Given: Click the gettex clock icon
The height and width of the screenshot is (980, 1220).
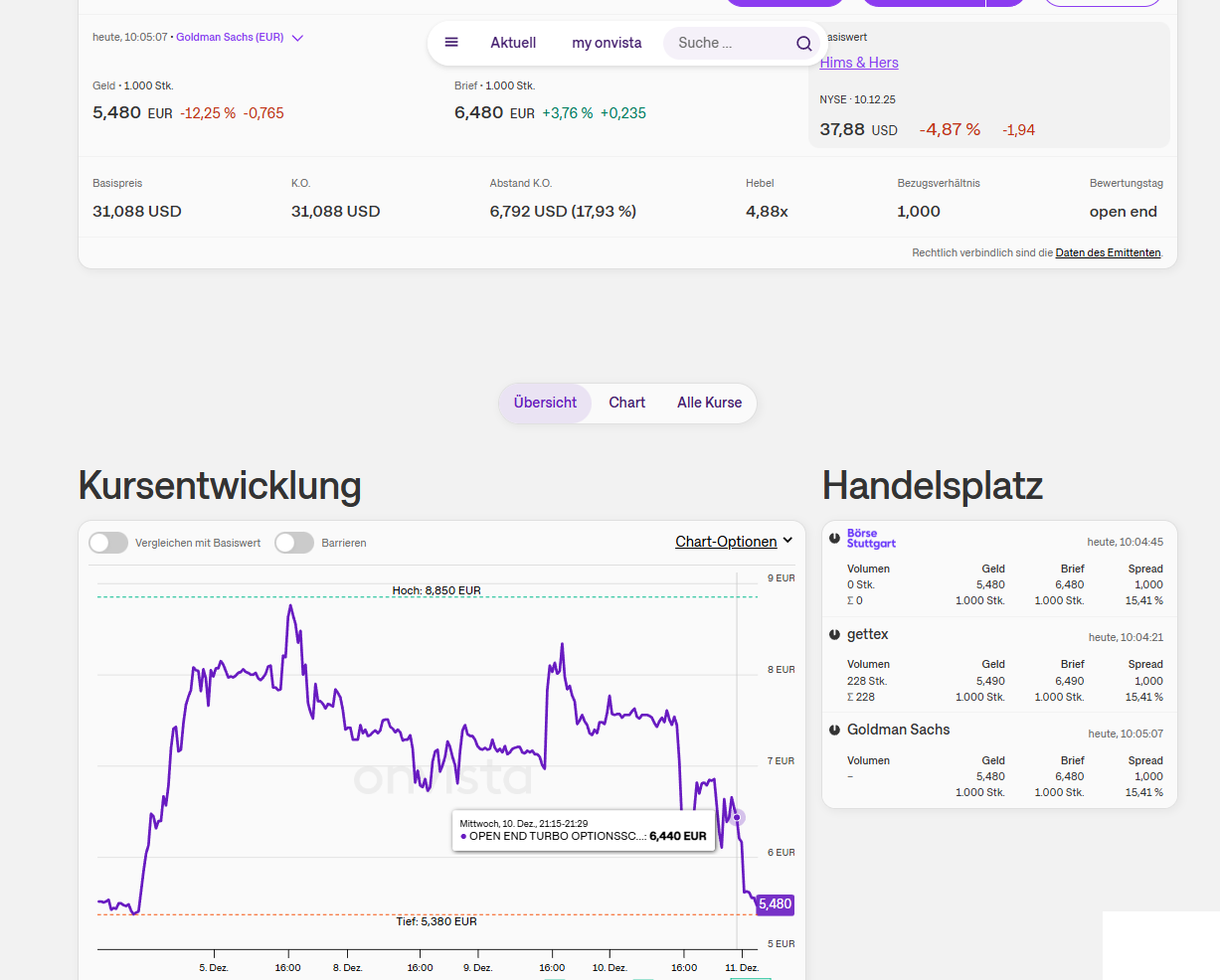Looking at the screenshot, I should click(834, 634).
